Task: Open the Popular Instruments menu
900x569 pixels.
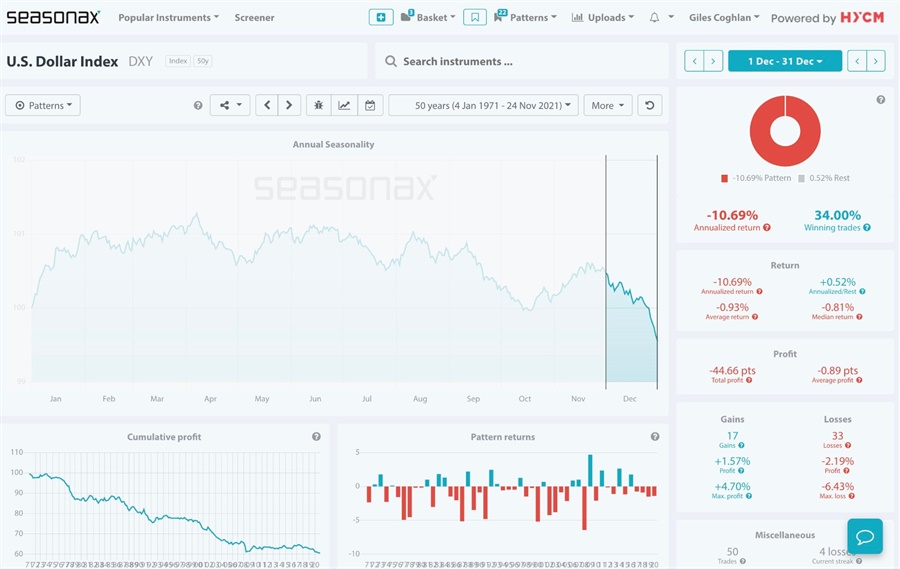Action: click(x=169, y=17)
